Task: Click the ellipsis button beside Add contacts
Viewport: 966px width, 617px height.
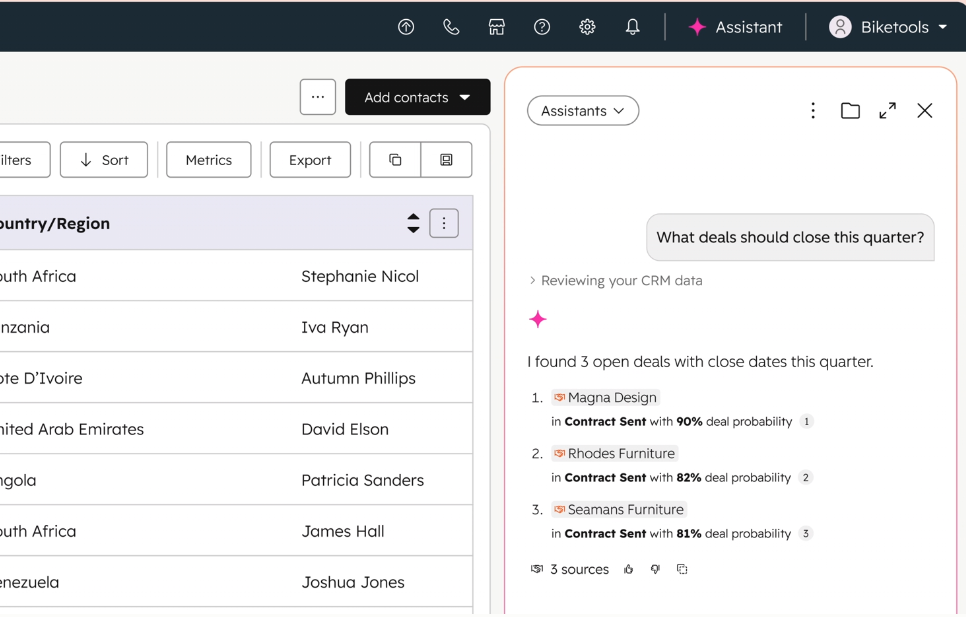Action: 318,97
